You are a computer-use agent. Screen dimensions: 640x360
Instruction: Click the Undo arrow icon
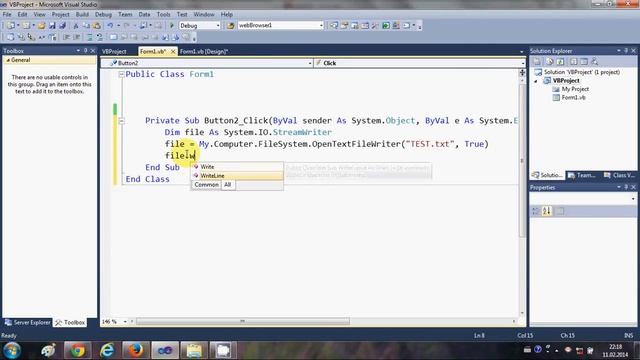tap(110, 25)
